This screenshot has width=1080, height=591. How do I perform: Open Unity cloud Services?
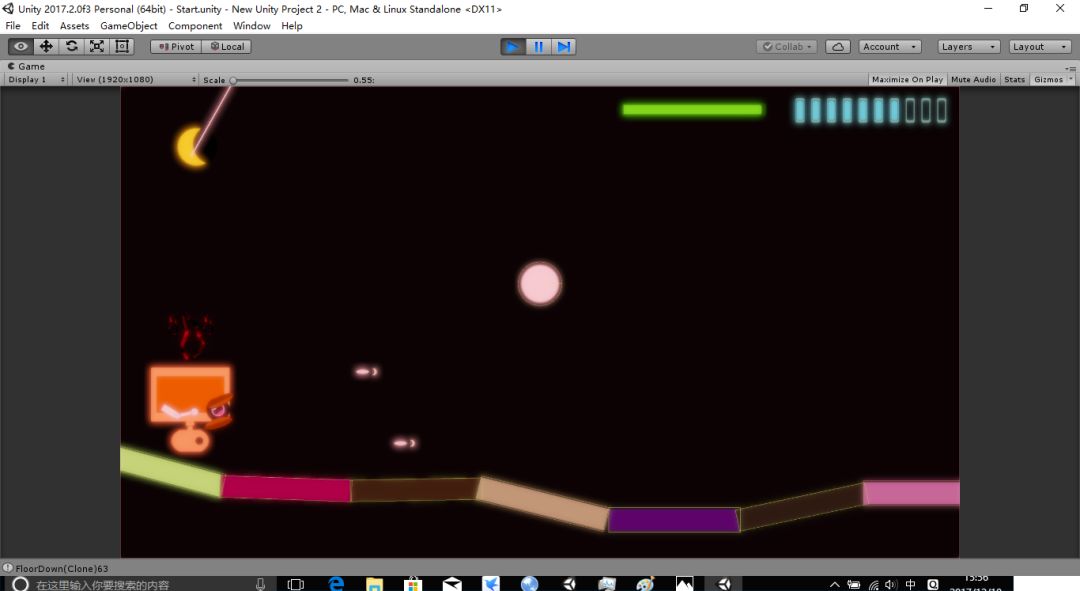[838, 47]
